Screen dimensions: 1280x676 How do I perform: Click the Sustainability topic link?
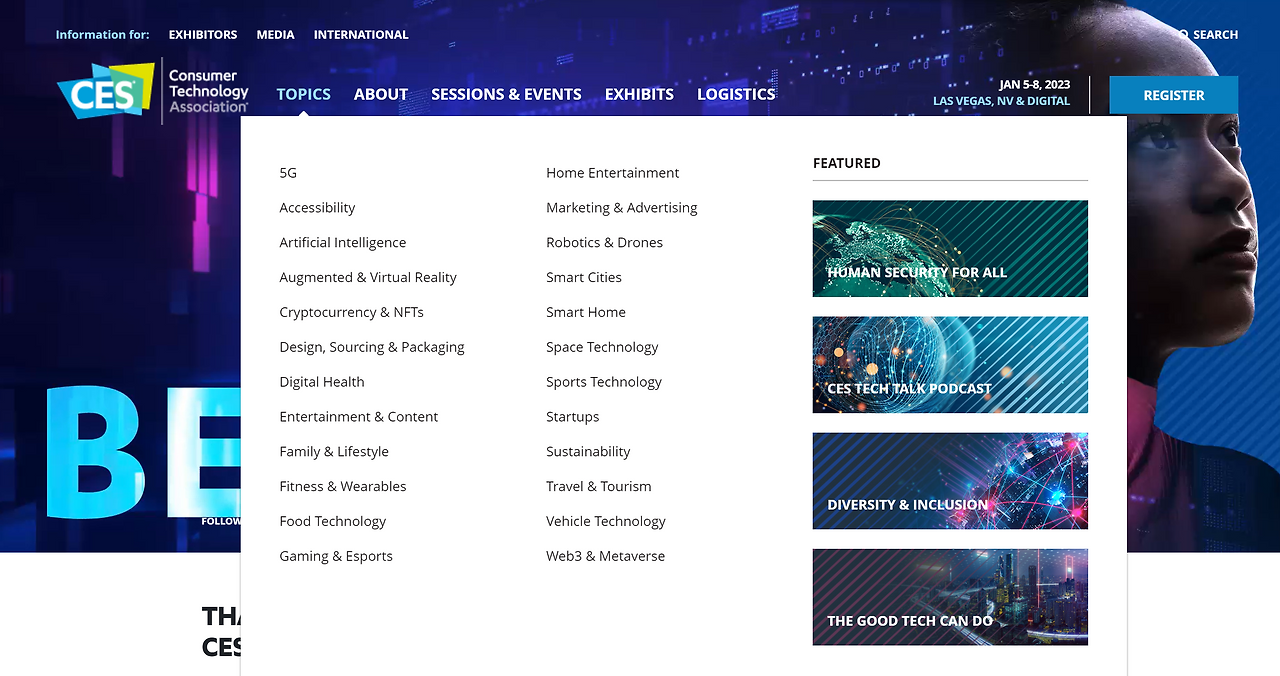point(588,451)
